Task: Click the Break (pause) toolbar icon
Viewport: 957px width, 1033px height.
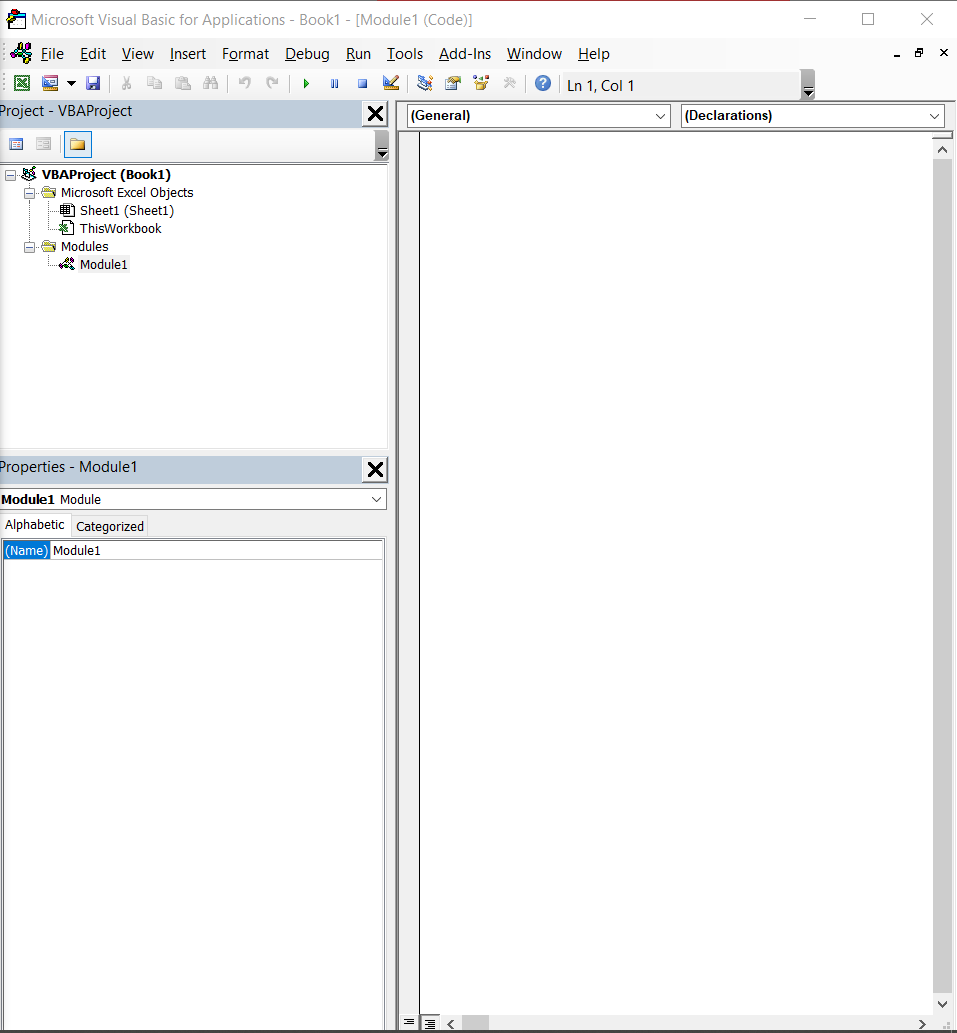Action: click(334, 83)
